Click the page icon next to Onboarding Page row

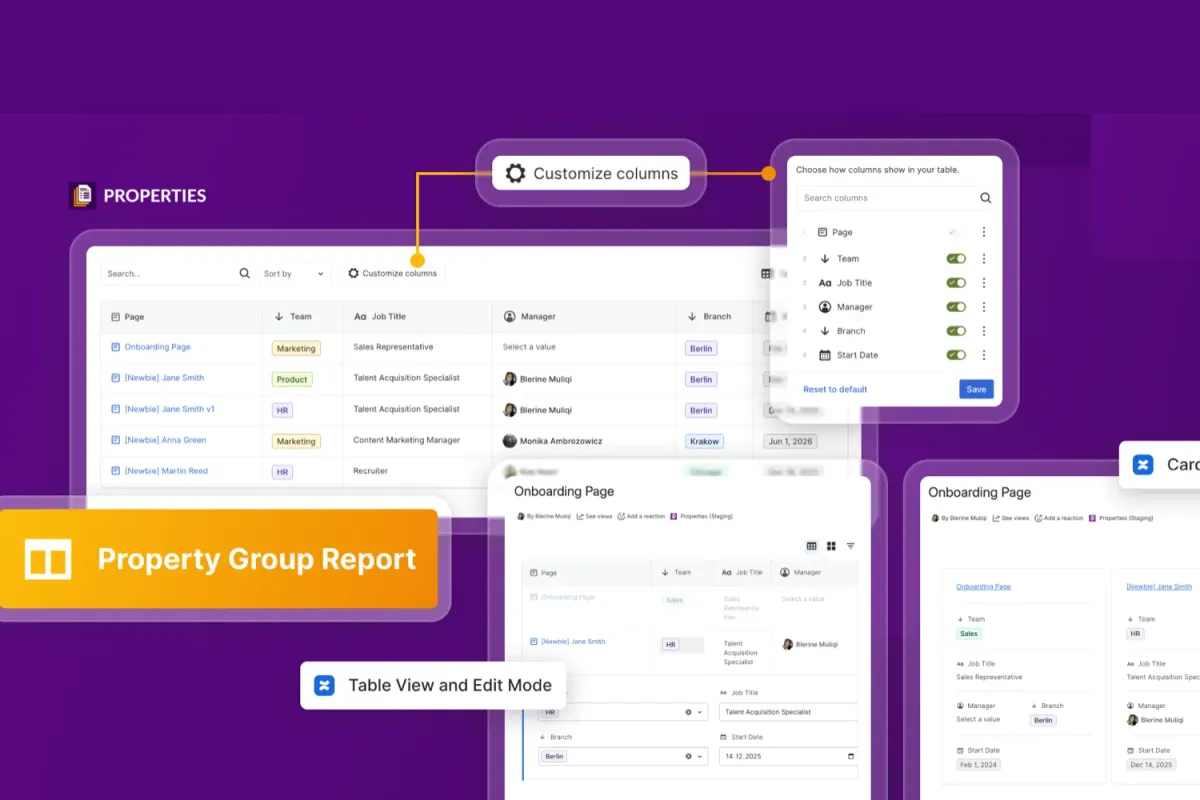[116, 347]
